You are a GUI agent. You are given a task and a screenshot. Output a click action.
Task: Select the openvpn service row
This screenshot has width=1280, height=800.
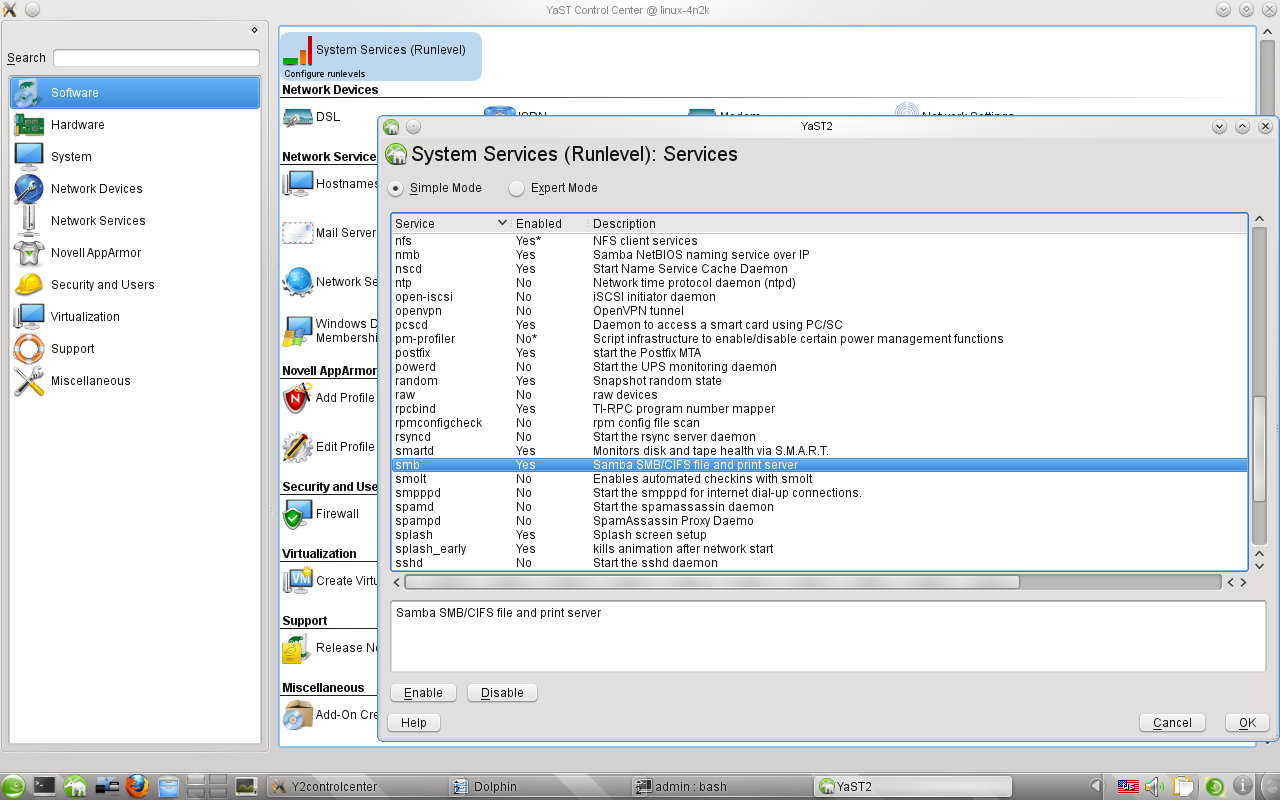[x=820, y=311]
